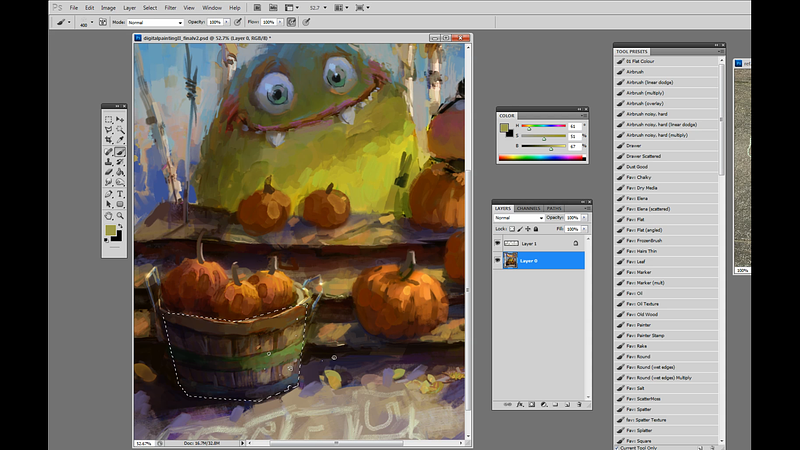This screenshot has width=800, height=450.
Task: Select the Magic Wand tool
Action: (120, 130)
